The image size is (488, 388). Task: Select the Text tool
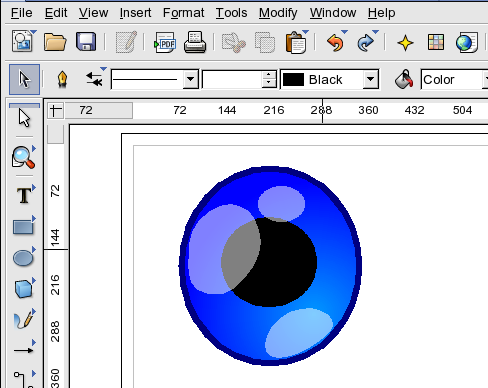click(x=24, y=194)
